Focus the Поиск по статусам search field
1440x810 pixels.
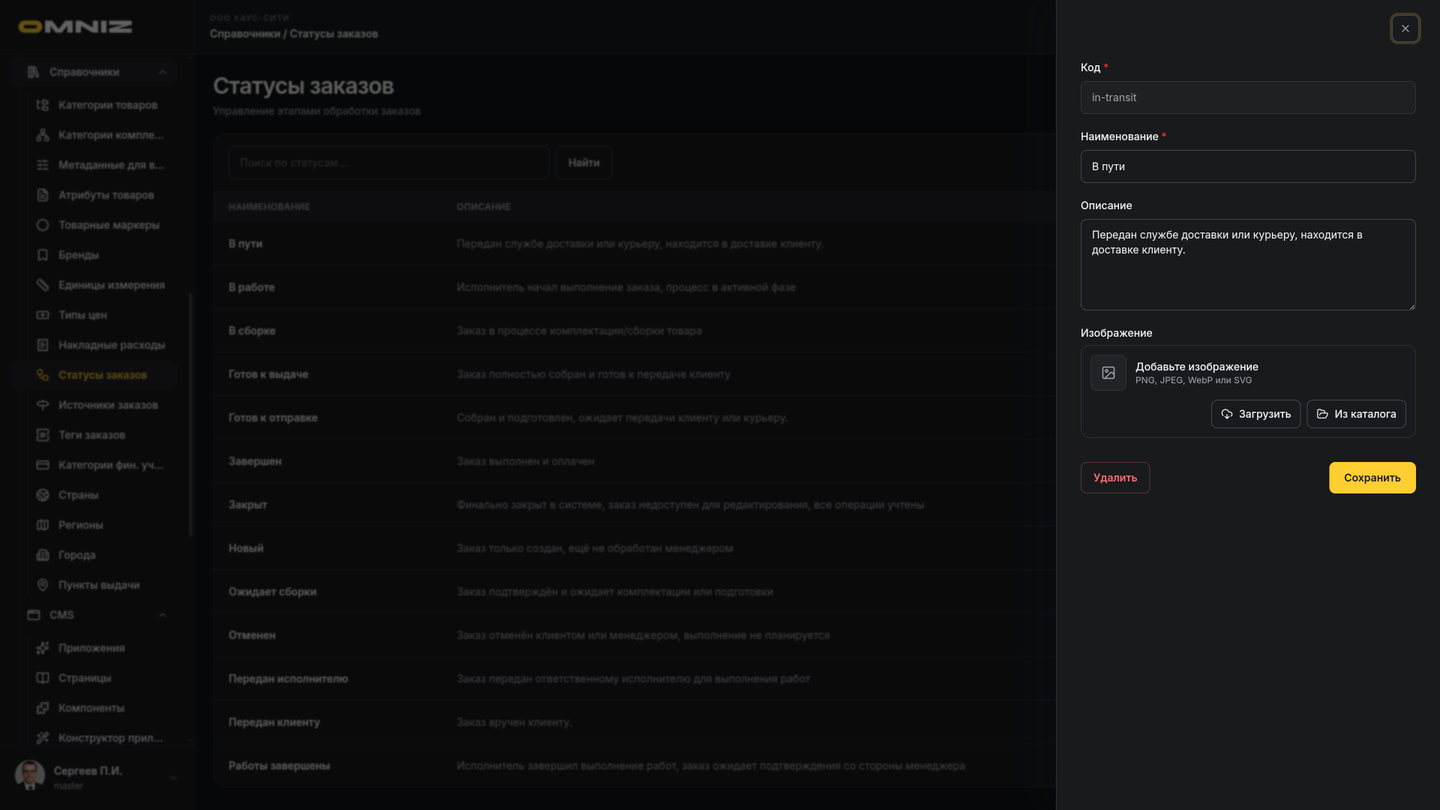(389, 162)
